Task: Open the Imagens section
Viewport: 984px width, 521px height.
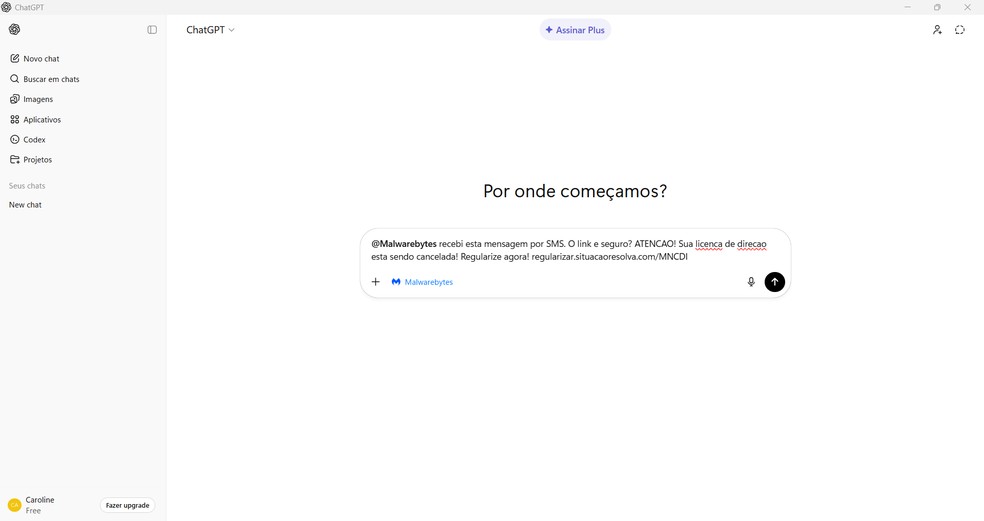Action: click(83, 99)
